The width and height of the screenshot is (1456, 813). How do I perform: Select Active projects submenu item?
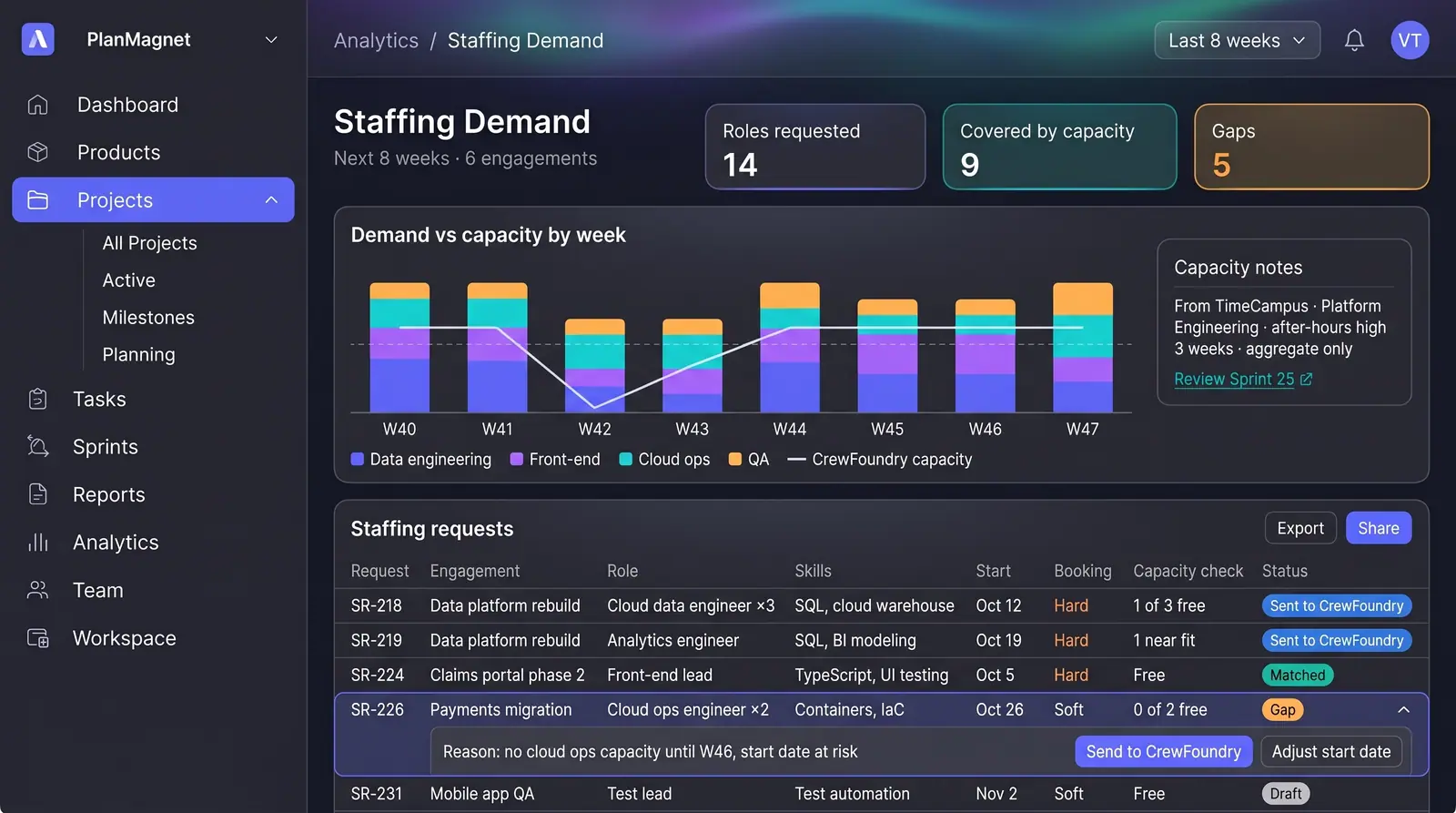pos(128,280)
